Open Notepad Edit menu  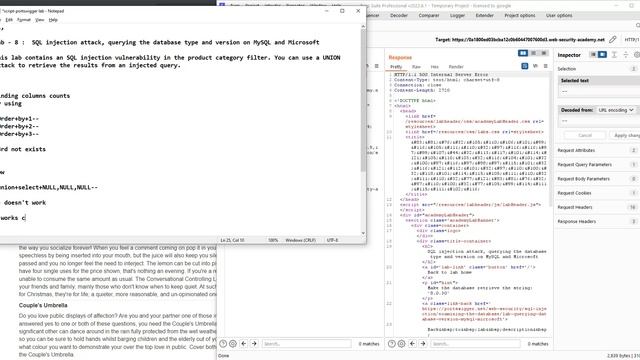point(9,20)
